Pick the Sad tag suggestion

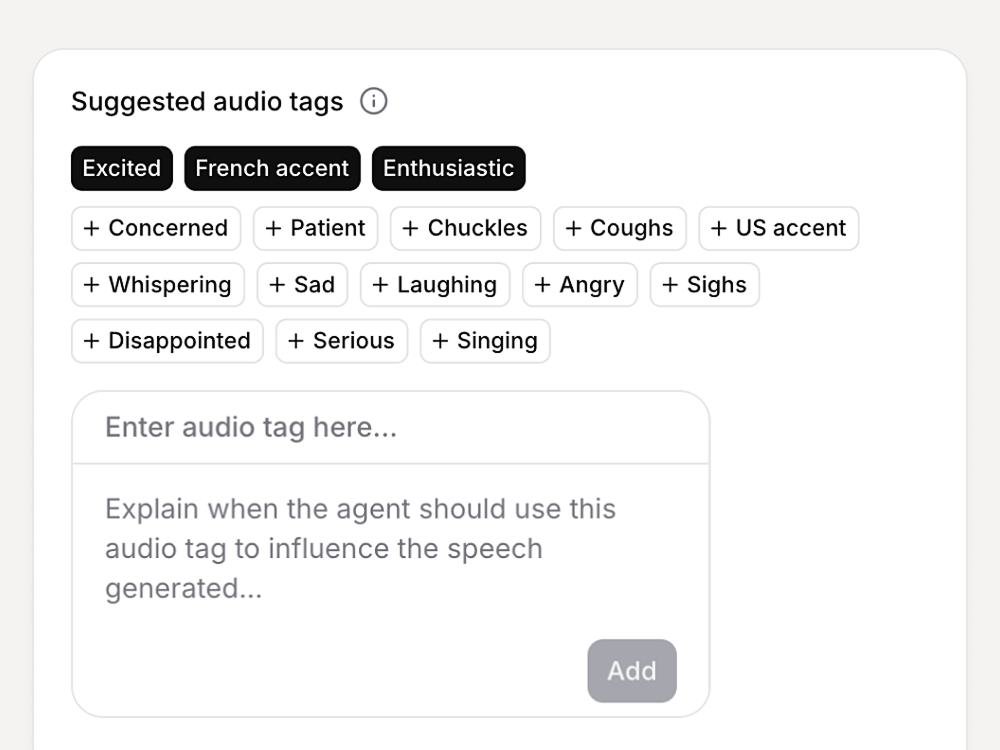302,285
